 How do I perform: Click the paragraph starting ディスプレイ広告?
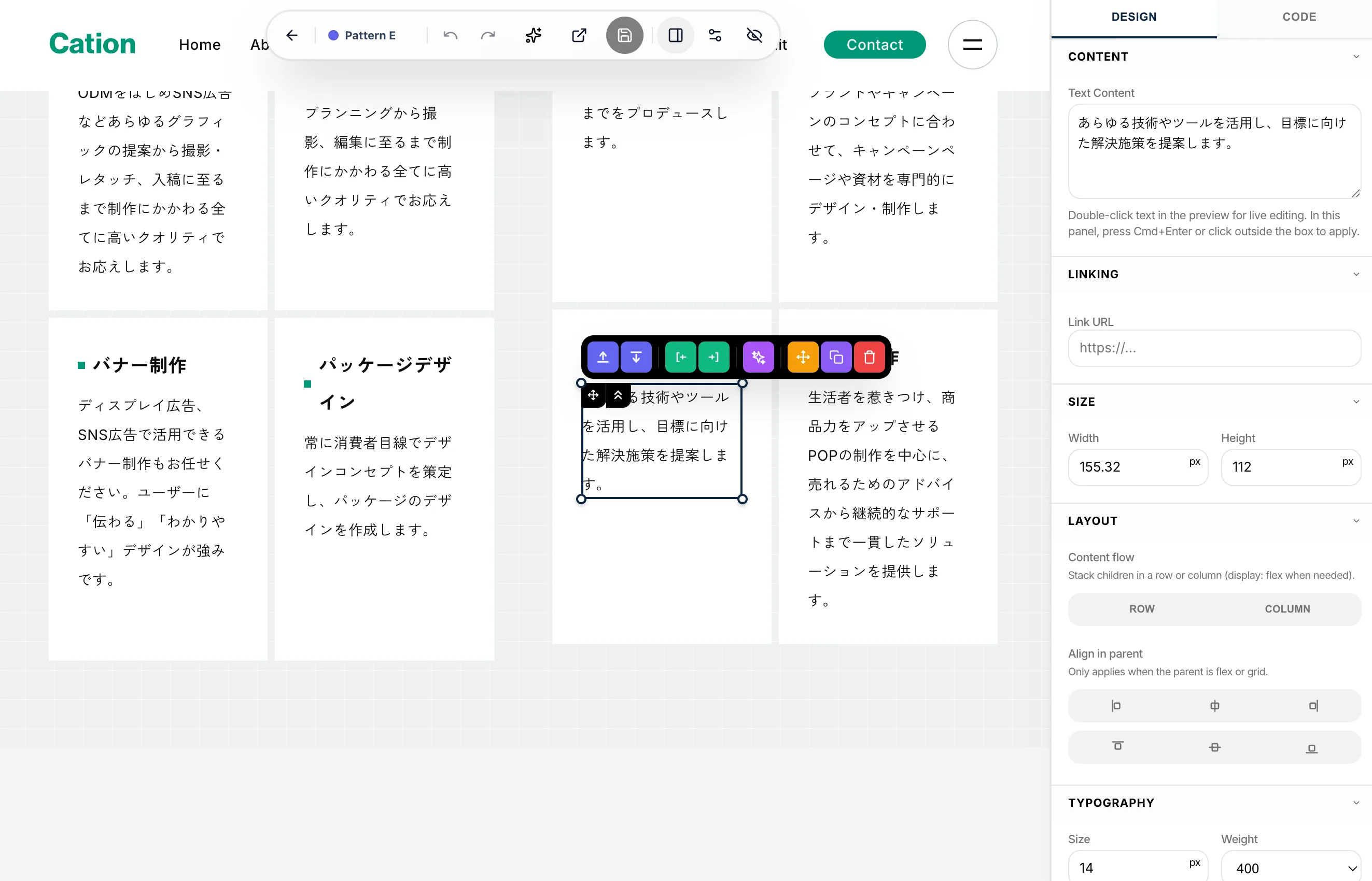152,492
